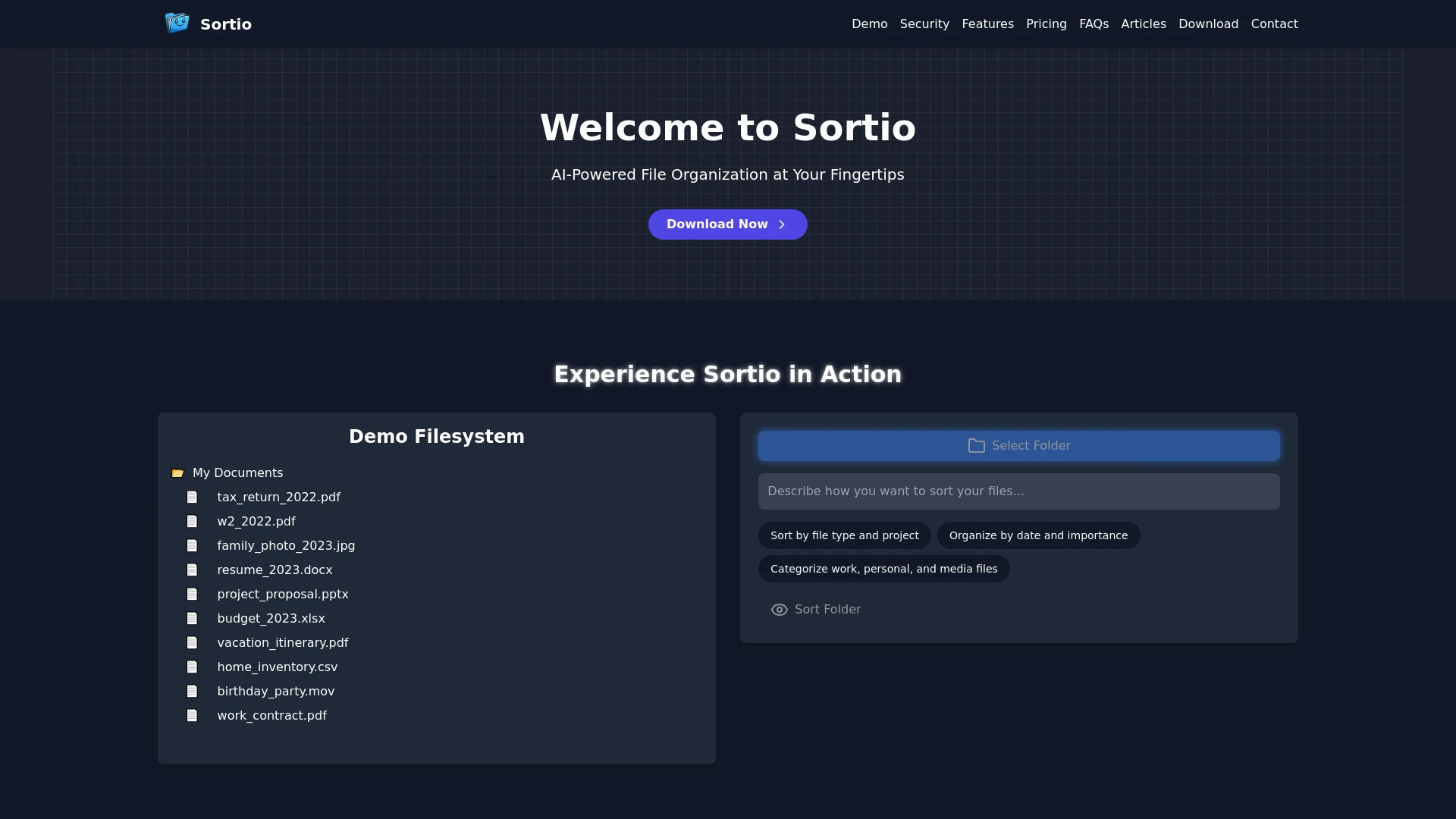Click on family_photo_2023.jpg tree item
Screen dimensions: 1456x819
[286, 545]
